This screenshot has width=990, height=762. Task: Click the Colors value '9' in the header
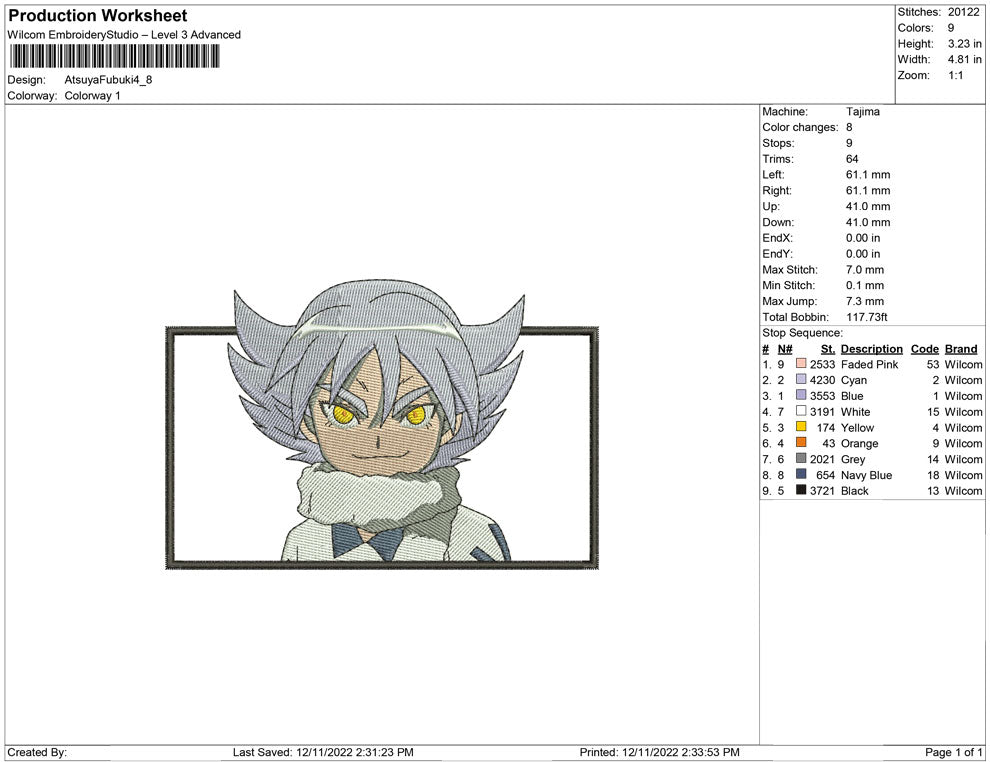(x=951, y=28)
